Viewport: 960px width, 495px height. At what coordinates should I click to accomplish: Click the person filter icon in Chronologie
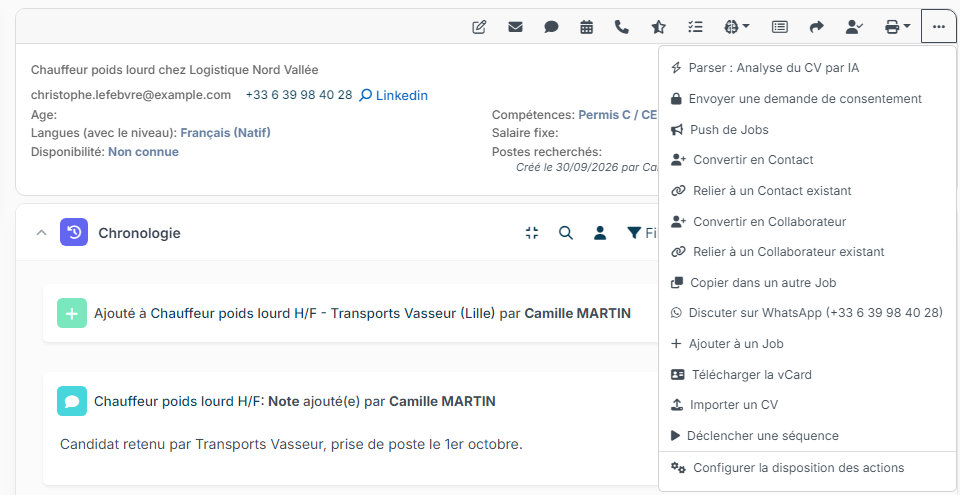coord(600,233)
